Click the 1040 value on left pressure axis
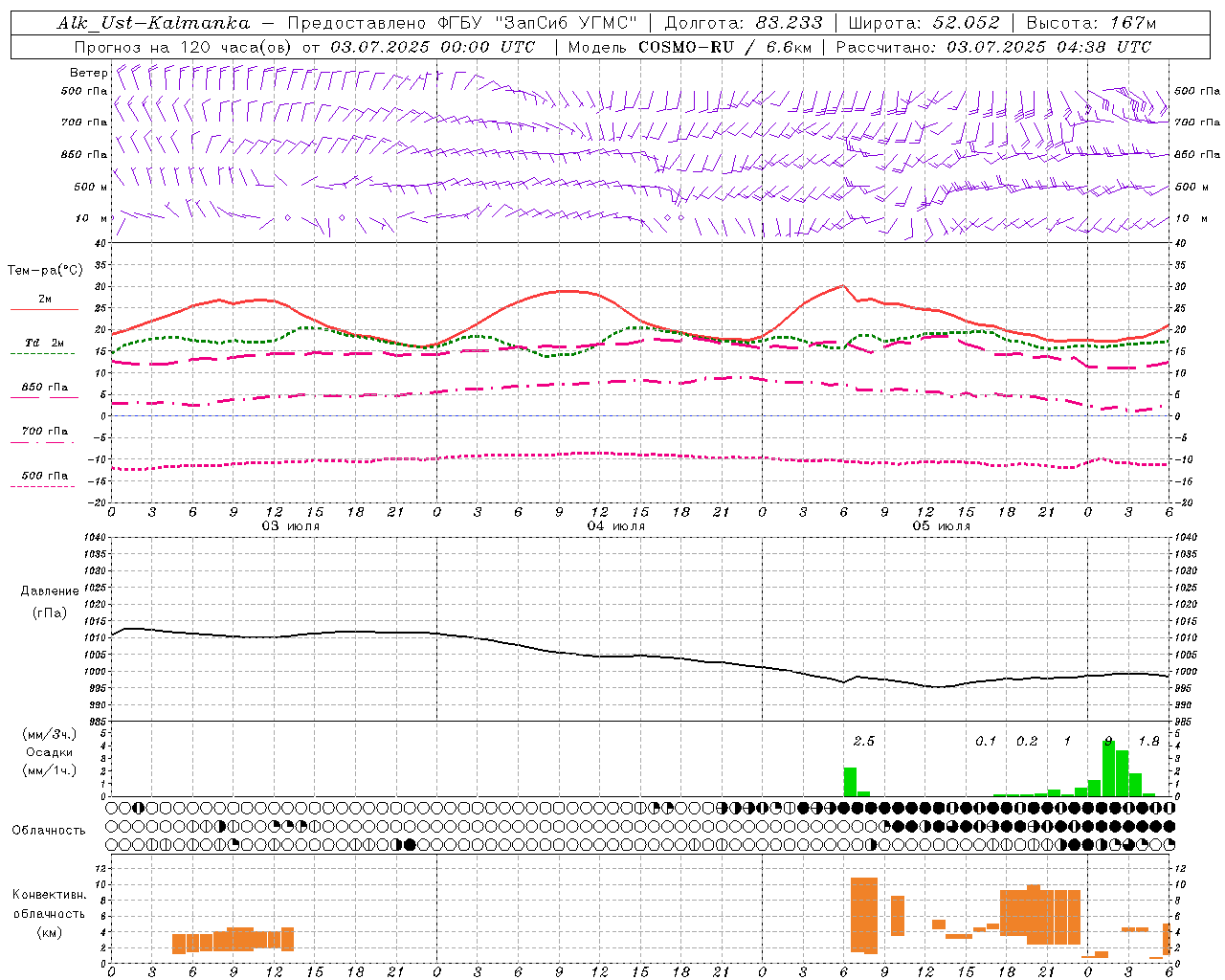 pos(93,538)
